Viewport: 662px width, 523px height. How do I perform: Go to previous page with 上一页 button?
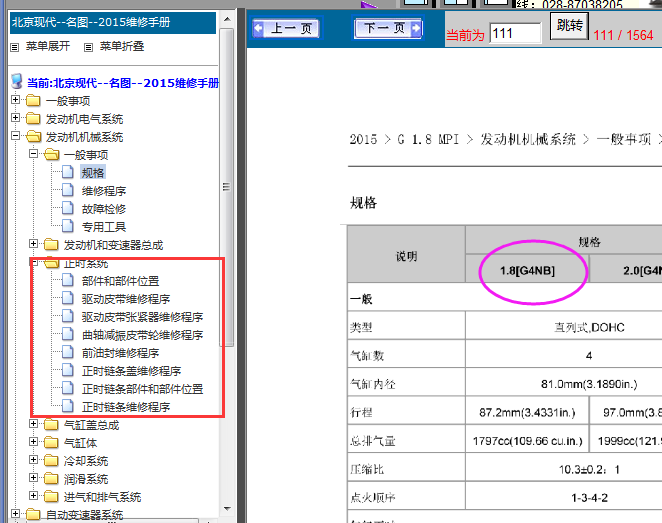[x=287, y=28]
